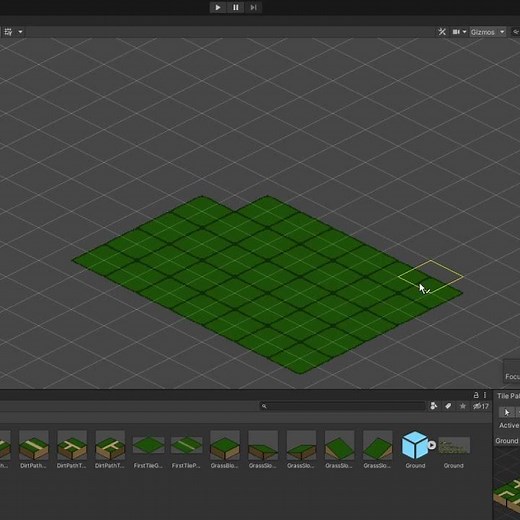
Task: Start Play mode with the Play button
Action: (x=218, y=7)
